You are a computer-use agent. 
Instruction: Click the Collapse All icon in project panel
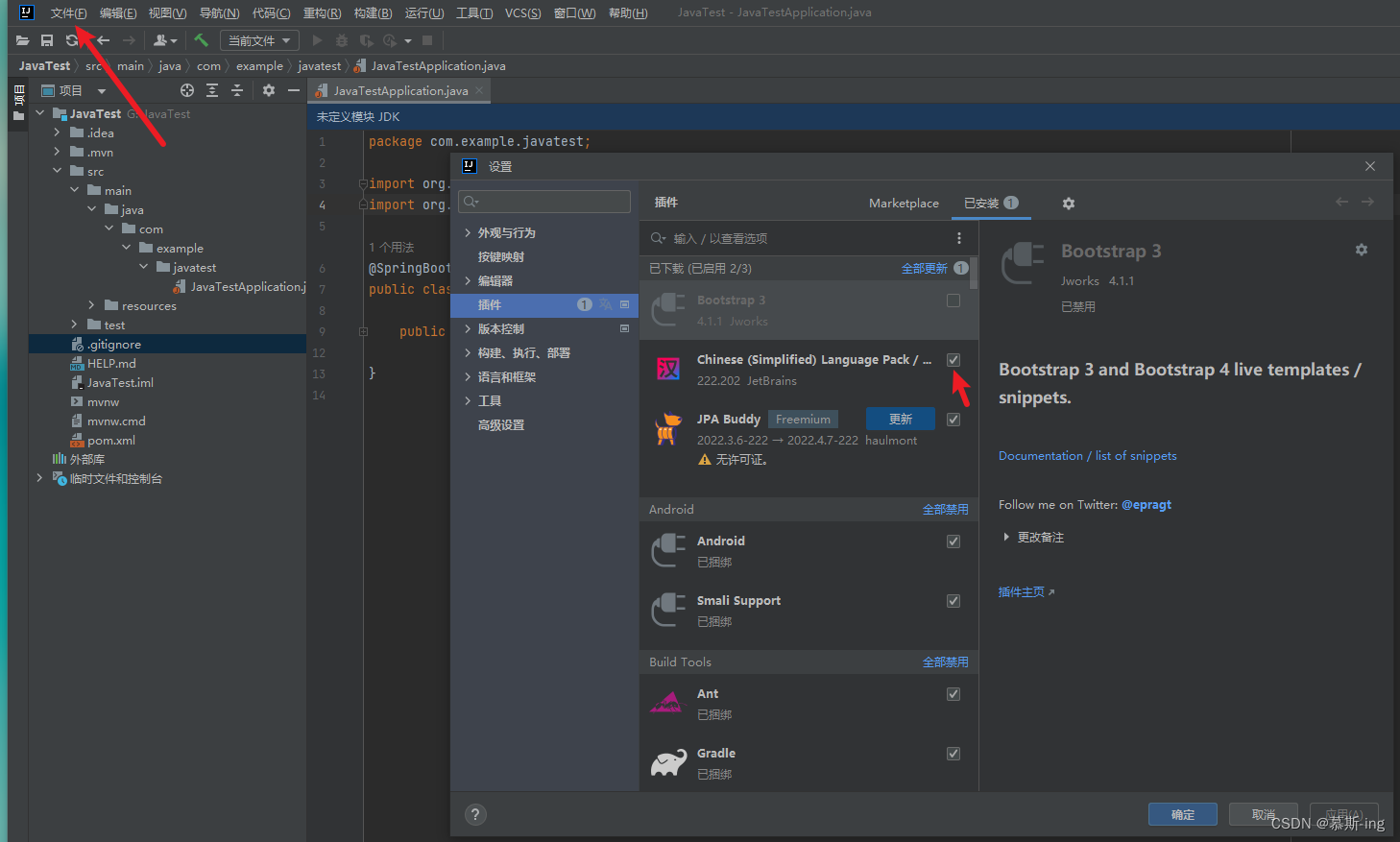(x=237, y=90)
